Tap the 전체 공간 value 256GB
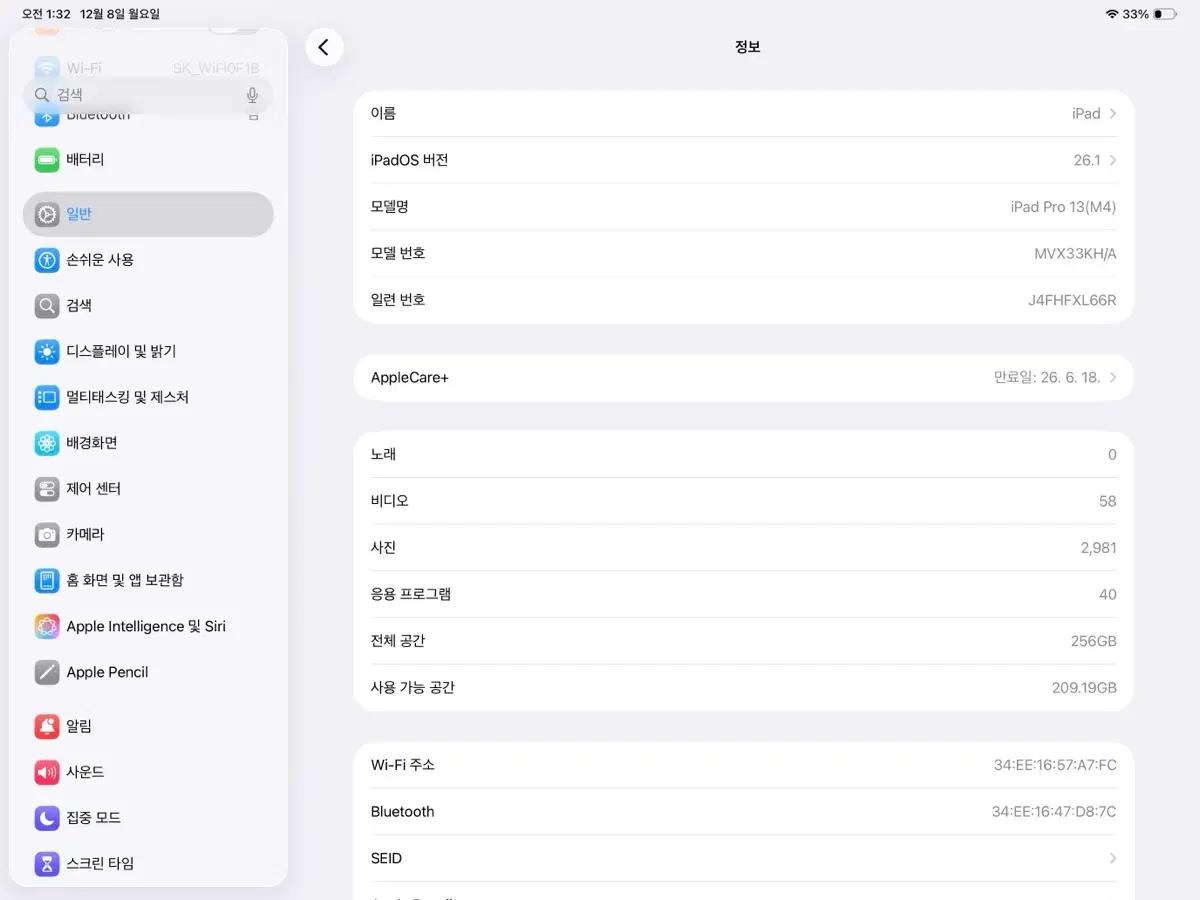 1093,641
